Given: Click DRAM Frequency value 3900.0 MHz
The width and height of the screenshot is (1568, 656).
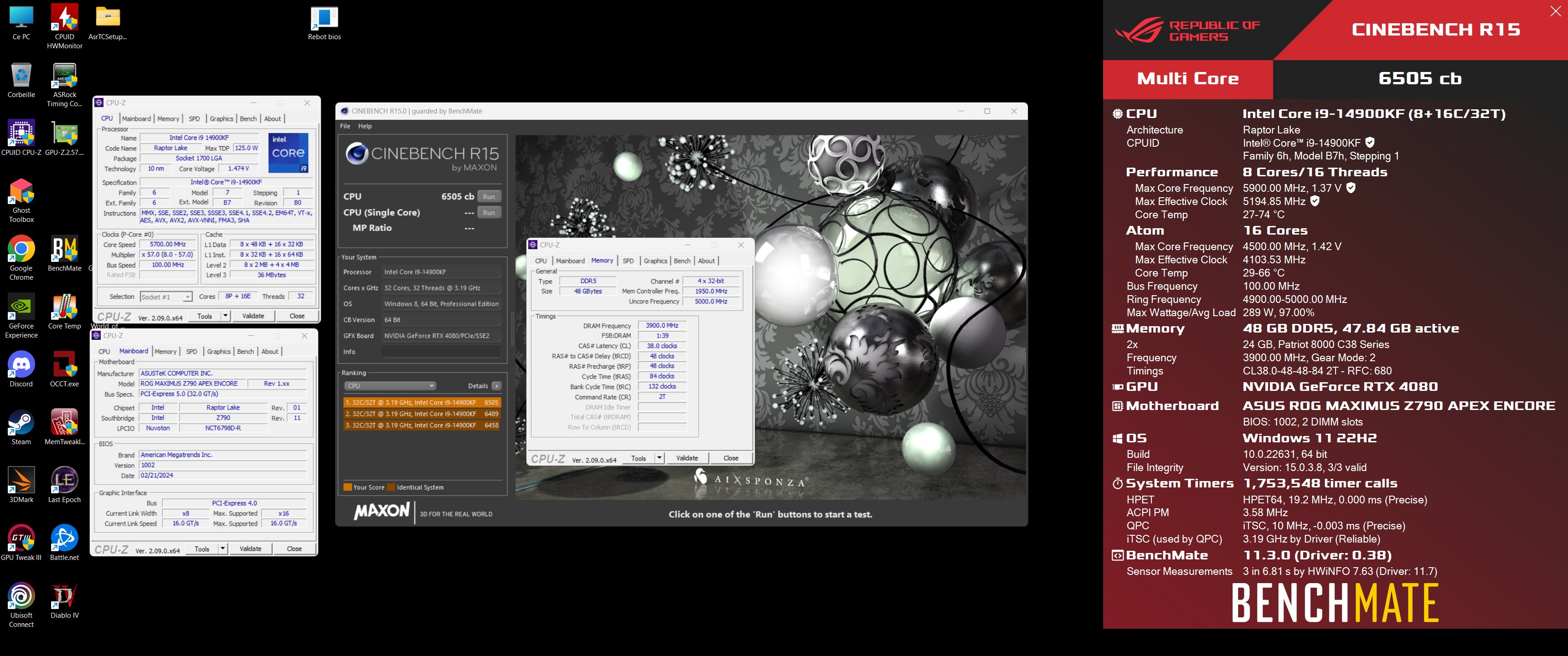Looking at the screenshot, I should click(662, 326).
